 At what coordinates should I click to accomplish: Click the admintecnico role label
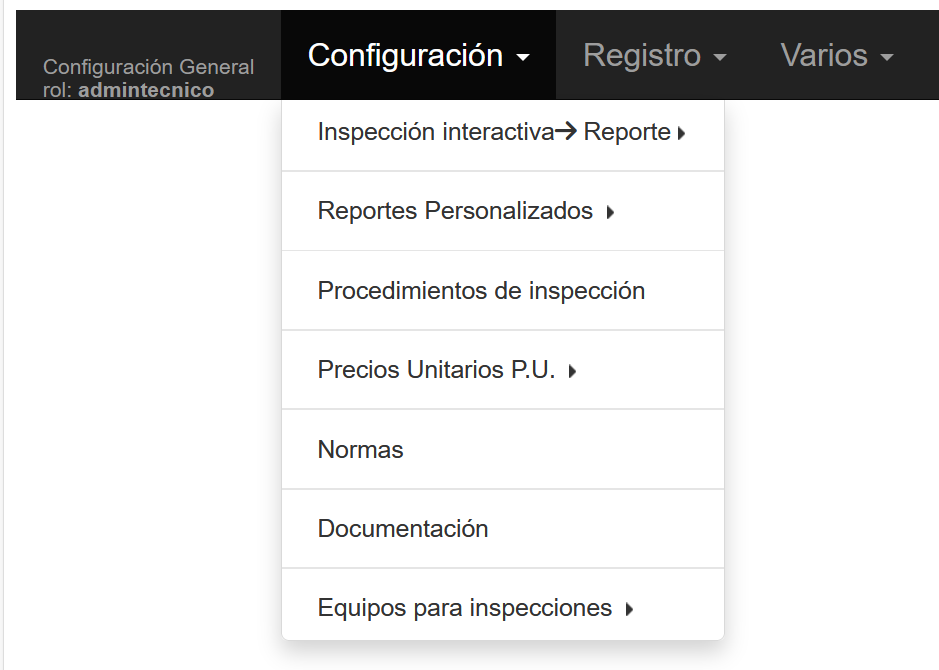pyautogui.click(x=146, y=90)
